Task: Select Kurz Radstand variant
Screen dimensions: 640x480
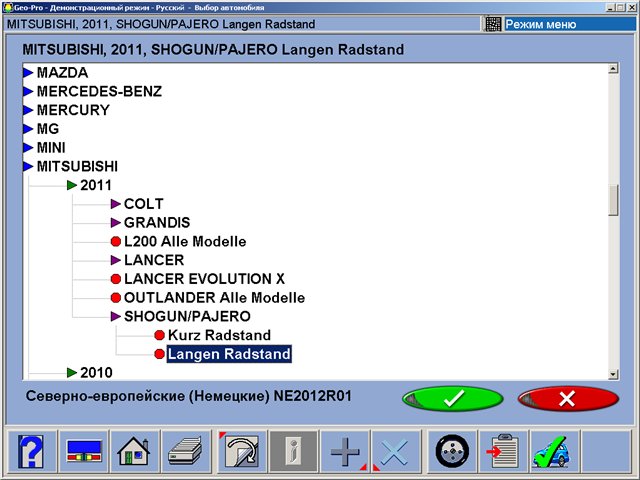Action: click(219, 336)
